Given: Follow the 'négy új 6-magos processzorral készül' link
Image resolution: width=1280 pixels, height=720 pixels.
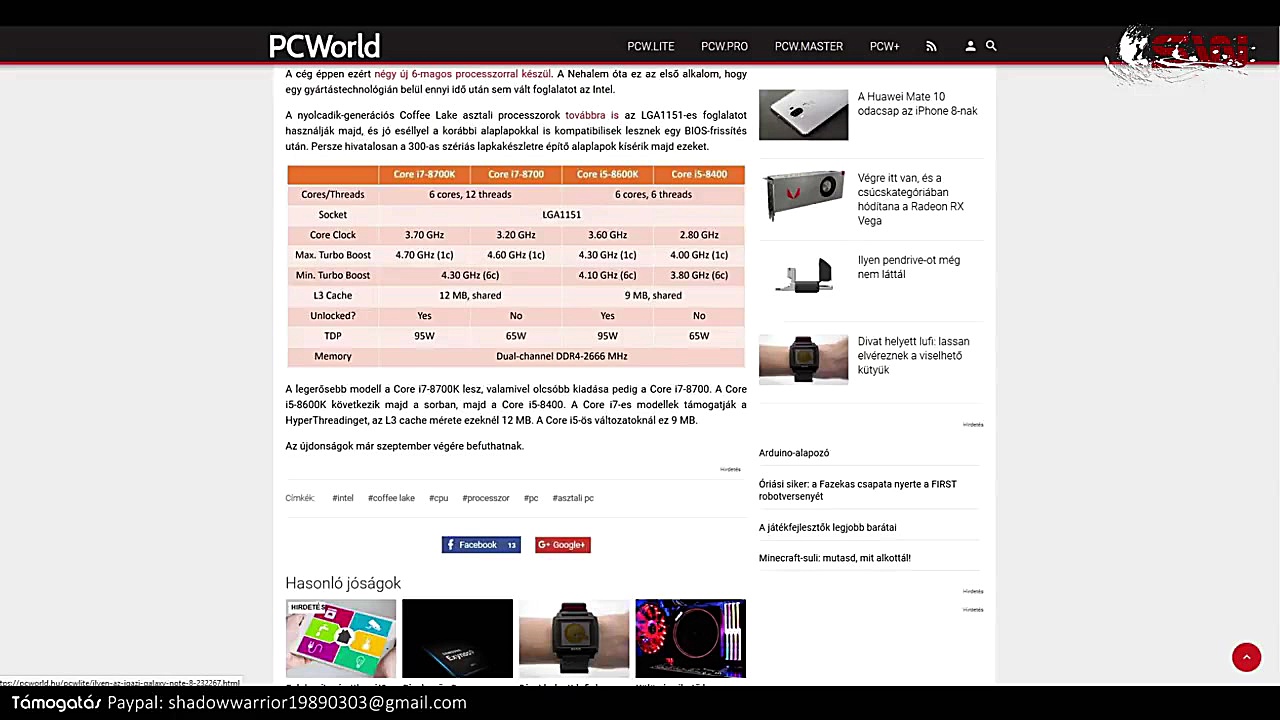Looking at the screenshot, I should coord(462,74).
